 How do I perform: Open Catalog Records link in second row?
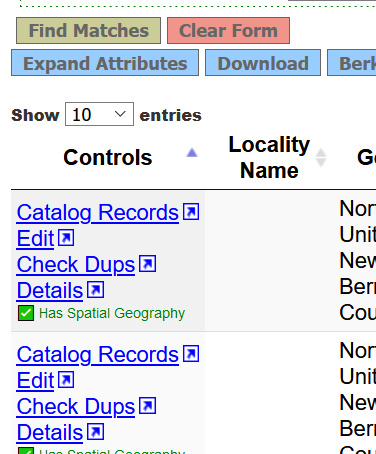coord(98,354)
